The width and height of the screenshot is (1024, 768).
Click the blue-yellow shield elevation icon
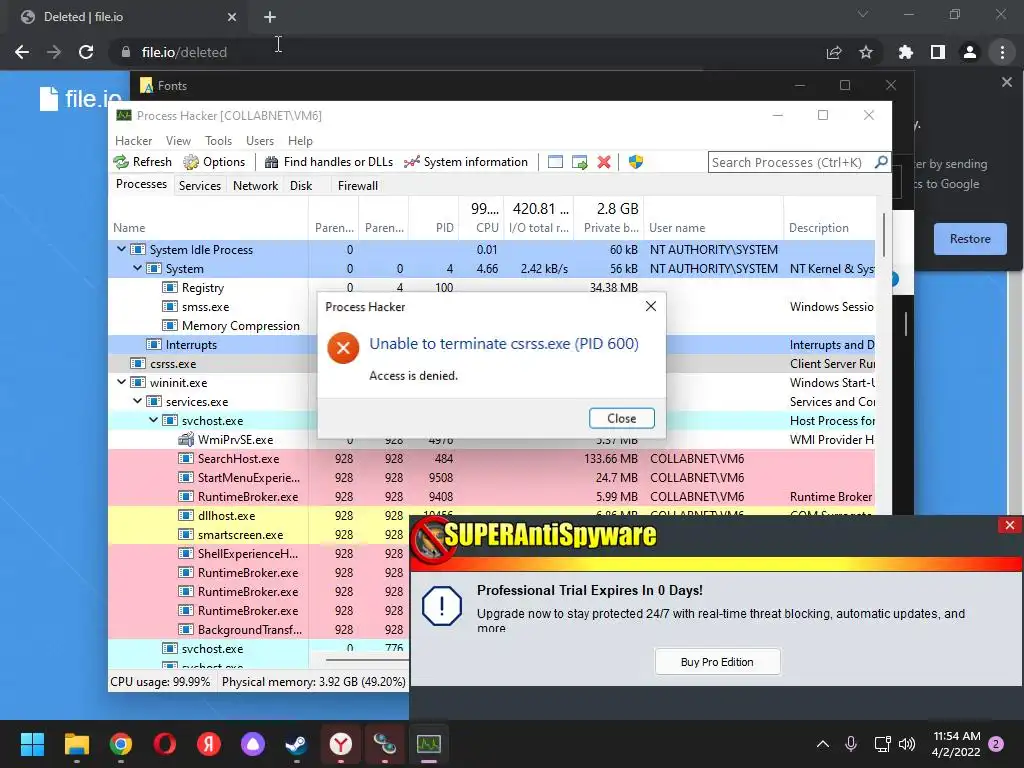pyautogui.click(x=635, y=162)
